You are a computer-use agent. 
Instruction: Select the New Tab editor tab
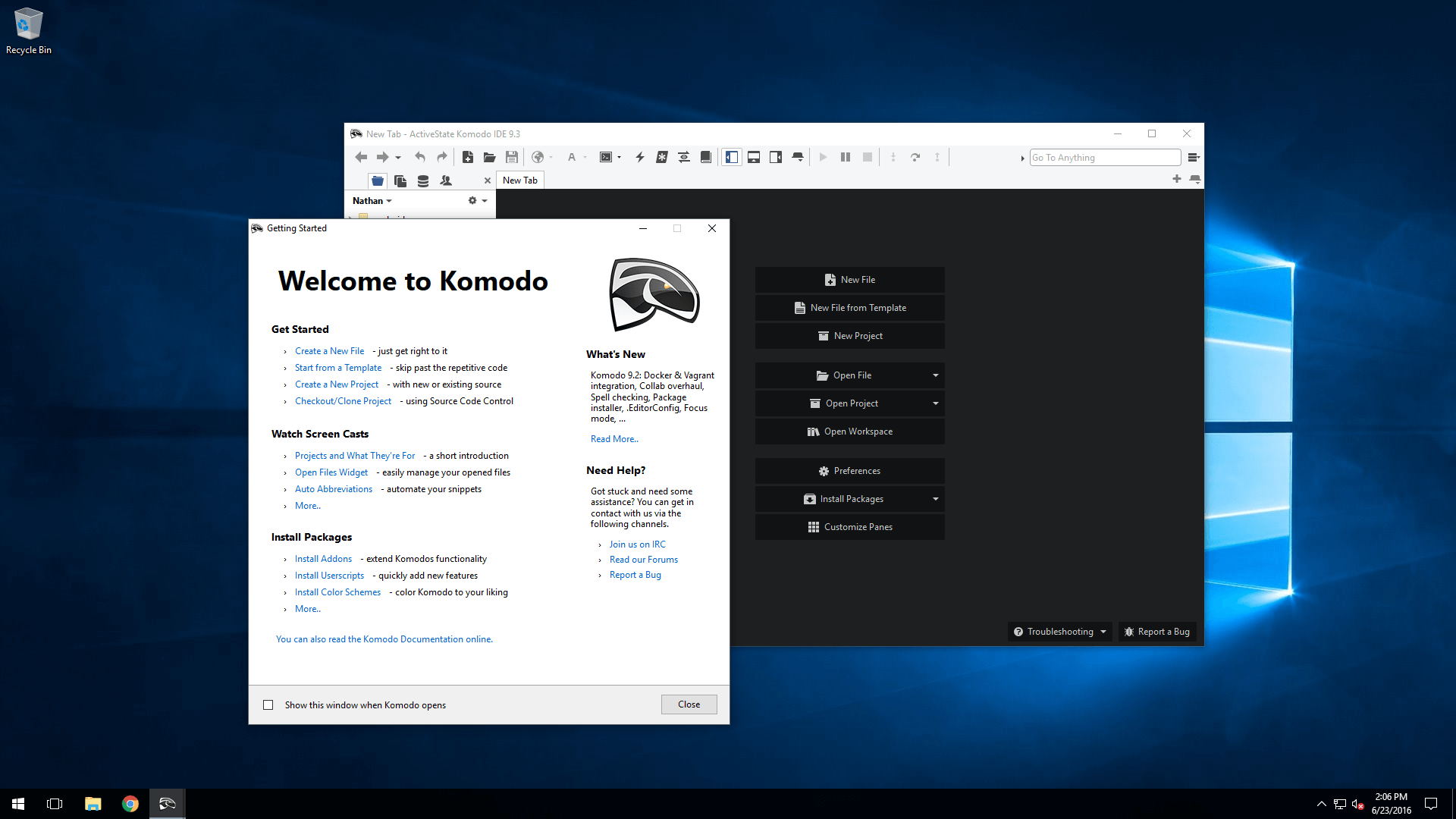click(x=520, y=180)
